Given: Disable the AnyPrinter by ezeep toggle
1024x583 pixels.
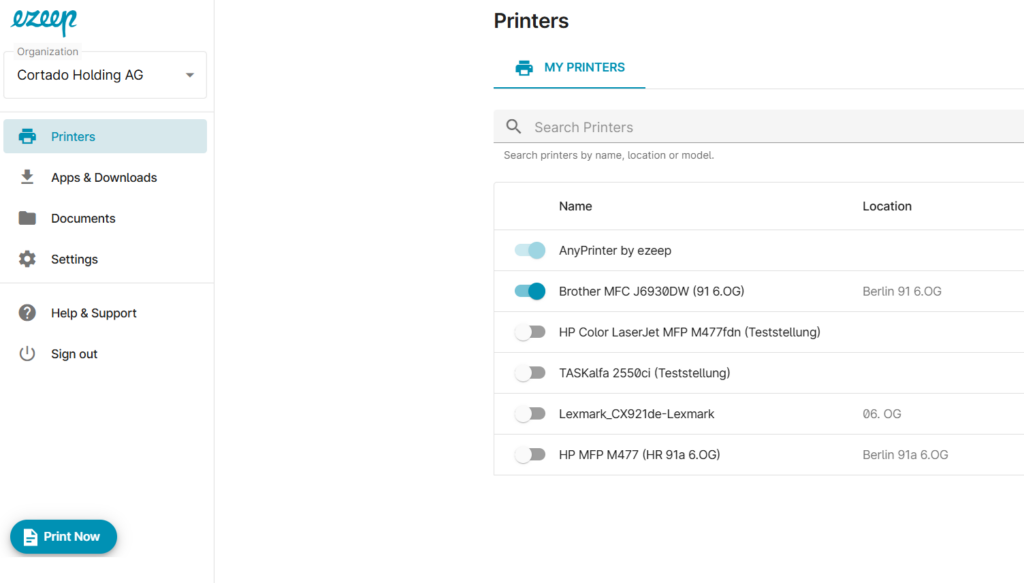Looking at the screenshot, I should pyautogui.click(x=530, y=250).
